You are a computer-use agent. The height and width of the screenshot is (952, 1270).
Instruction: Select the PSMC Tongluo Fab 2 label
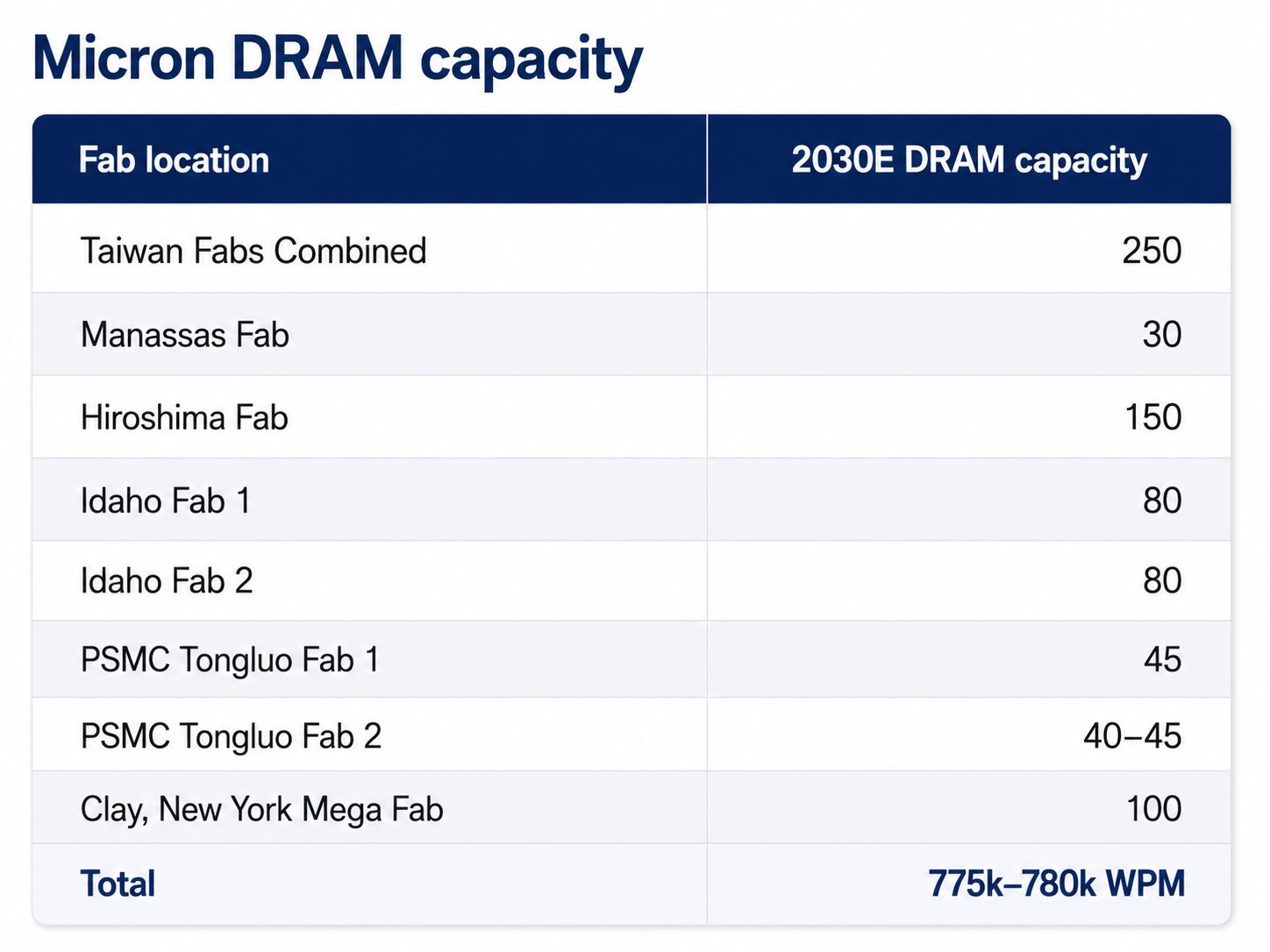click(231, 736)
